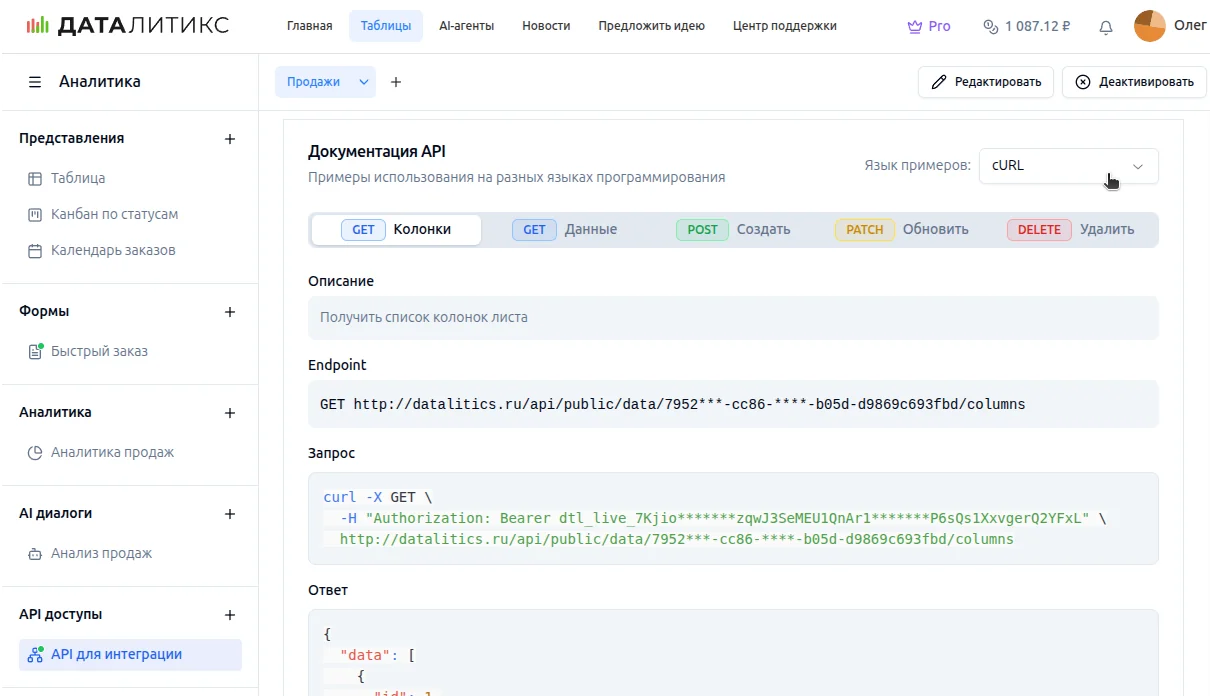Open the PATCH Обновить tab
Viewport: 1210px width, 696px height.
tap(901, 230)
